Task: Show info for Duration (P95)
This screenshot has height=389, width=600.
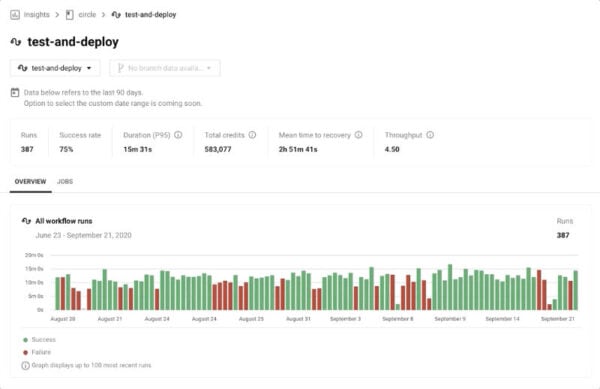Action: tap(178, 135)
